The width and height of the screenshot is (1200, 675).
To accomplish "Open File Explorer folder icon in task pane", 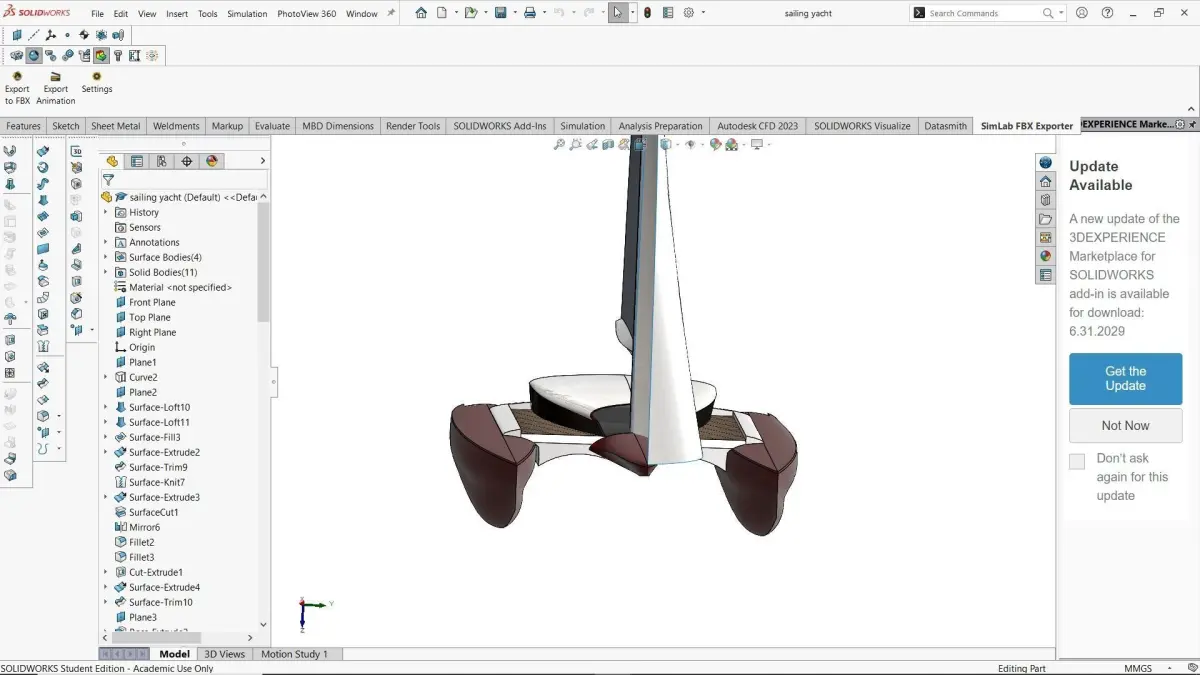I will [x=1045, y=219].
